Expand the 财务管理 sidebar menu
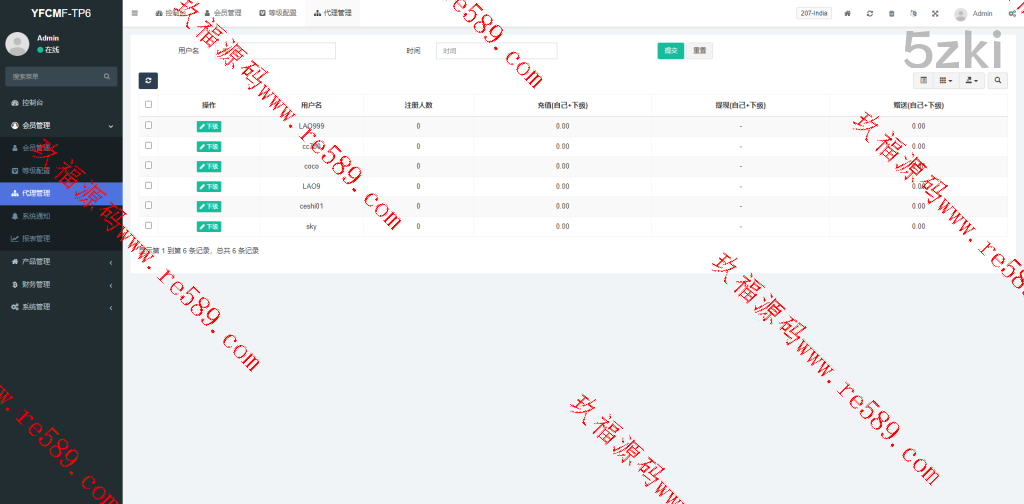The width and height of the screenshot is (1024, 504). pos(60,284)
